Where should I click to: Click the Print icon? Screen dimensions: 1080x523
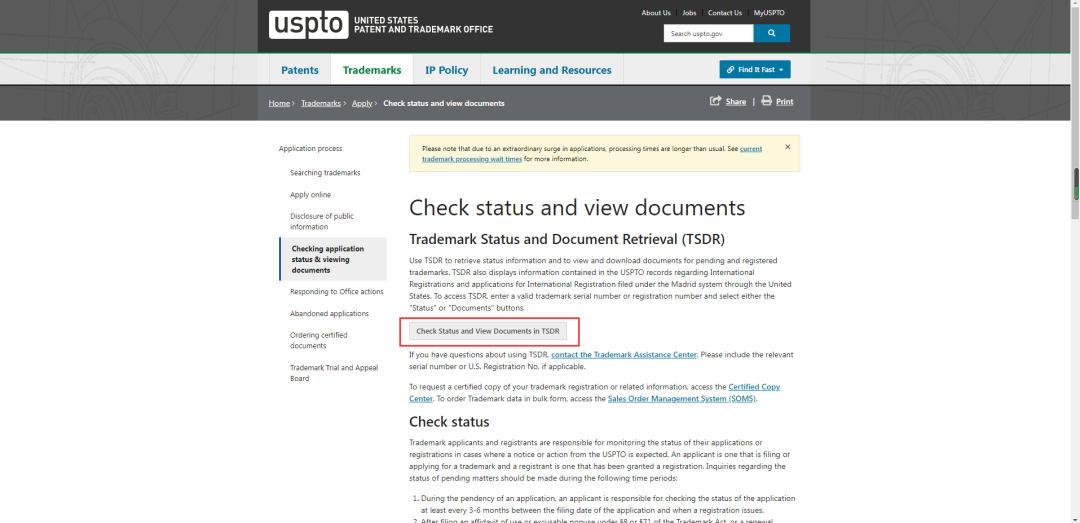point(767,101)
